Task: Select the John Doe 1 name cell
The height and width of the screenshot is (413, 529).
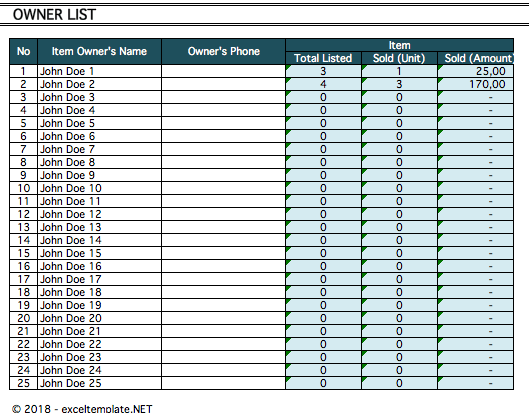Action: point(99,71)
